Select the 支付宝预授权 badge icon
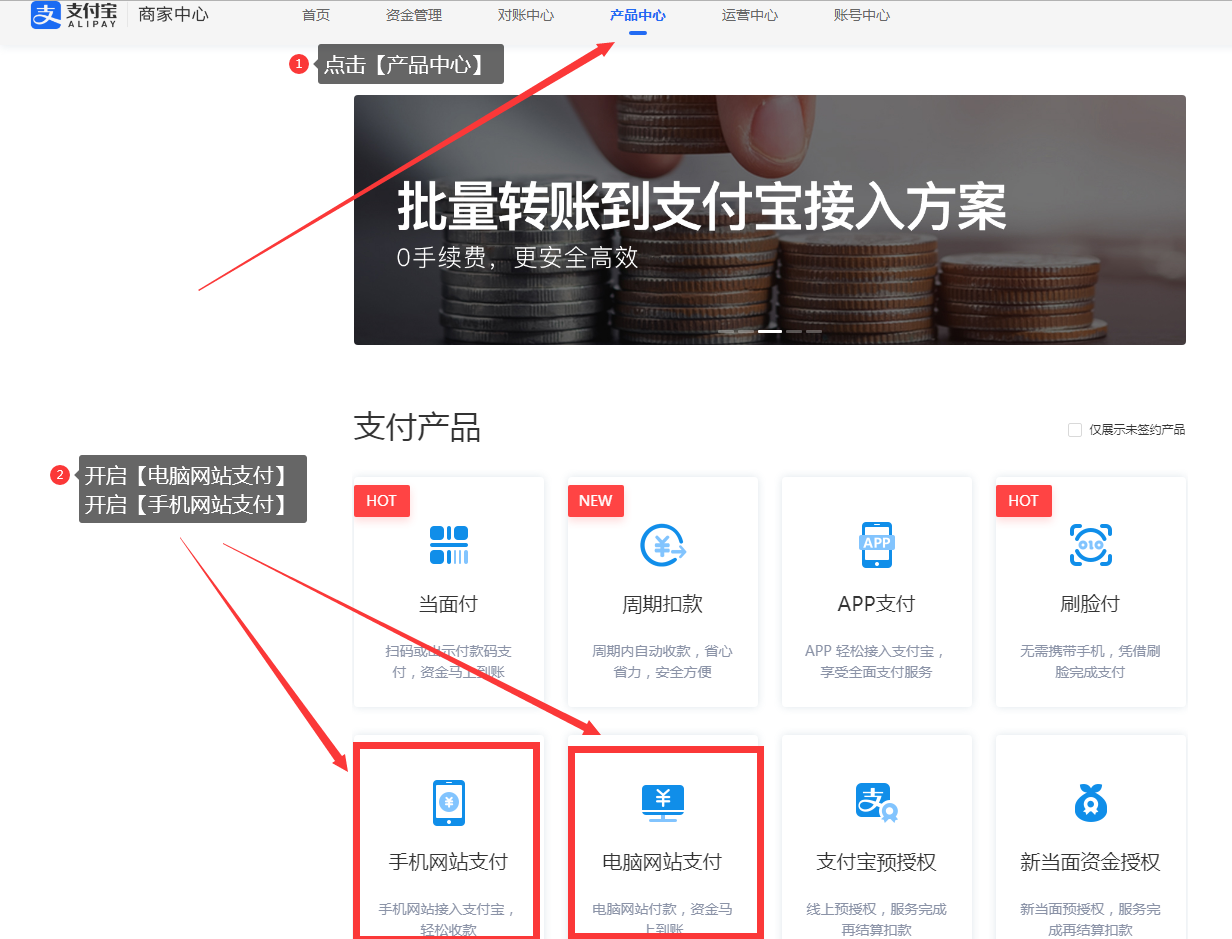This screenshot has width=1232, height=939. point(877,802)
